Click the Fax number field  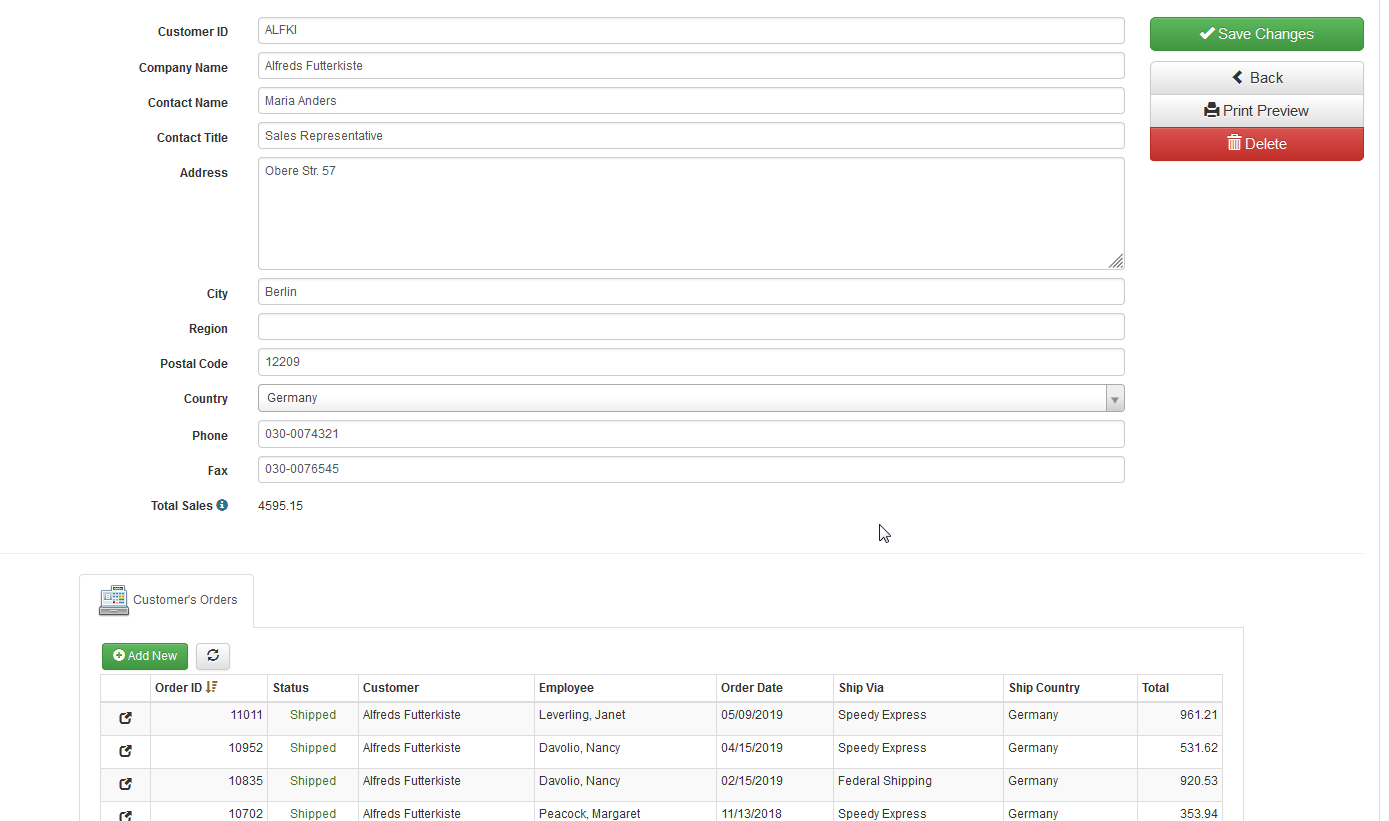[x=691, y=469]
